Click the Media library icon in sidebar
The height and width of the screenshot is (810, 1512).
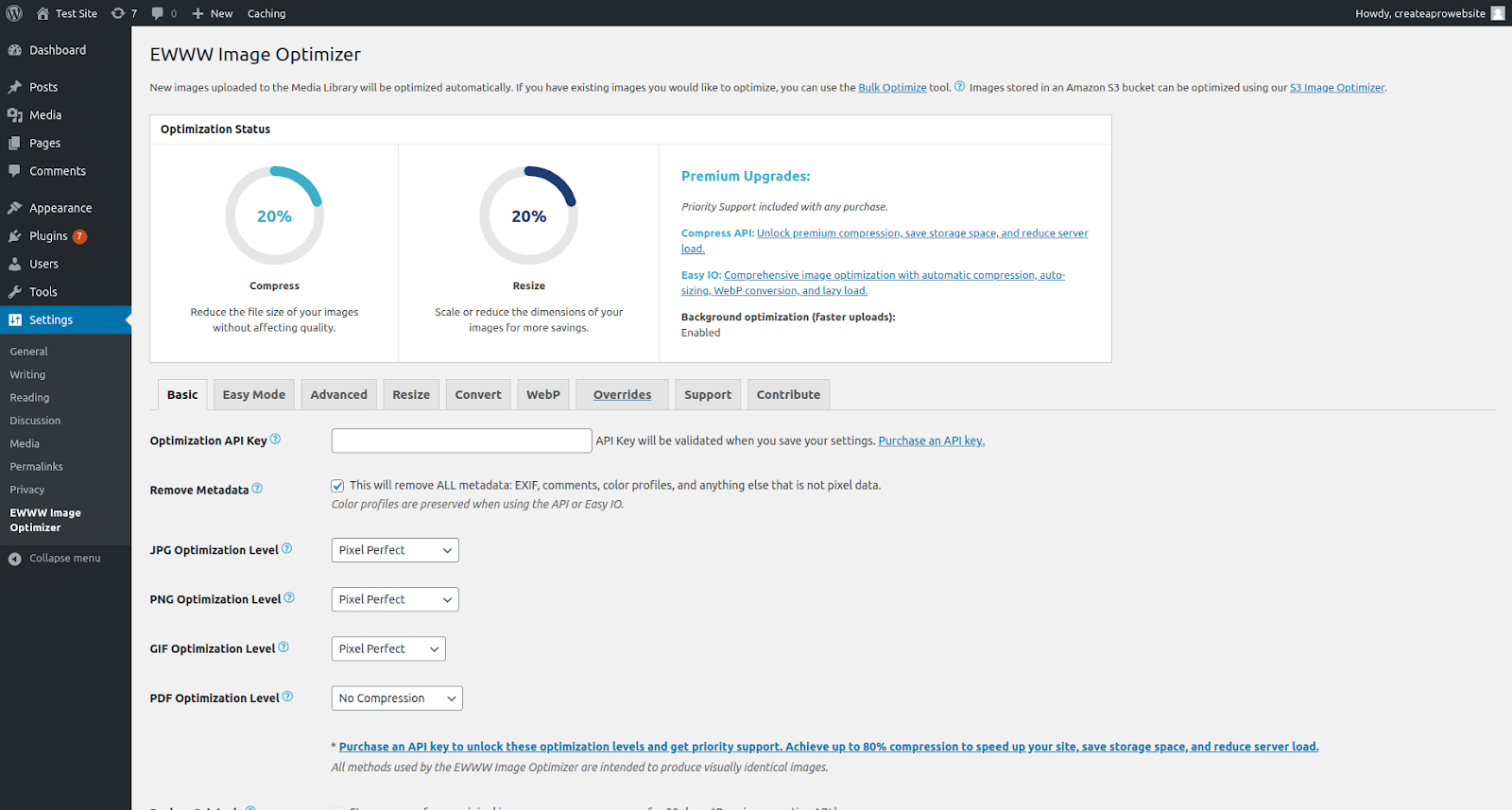pyautogui.click(x=15, y=115)
